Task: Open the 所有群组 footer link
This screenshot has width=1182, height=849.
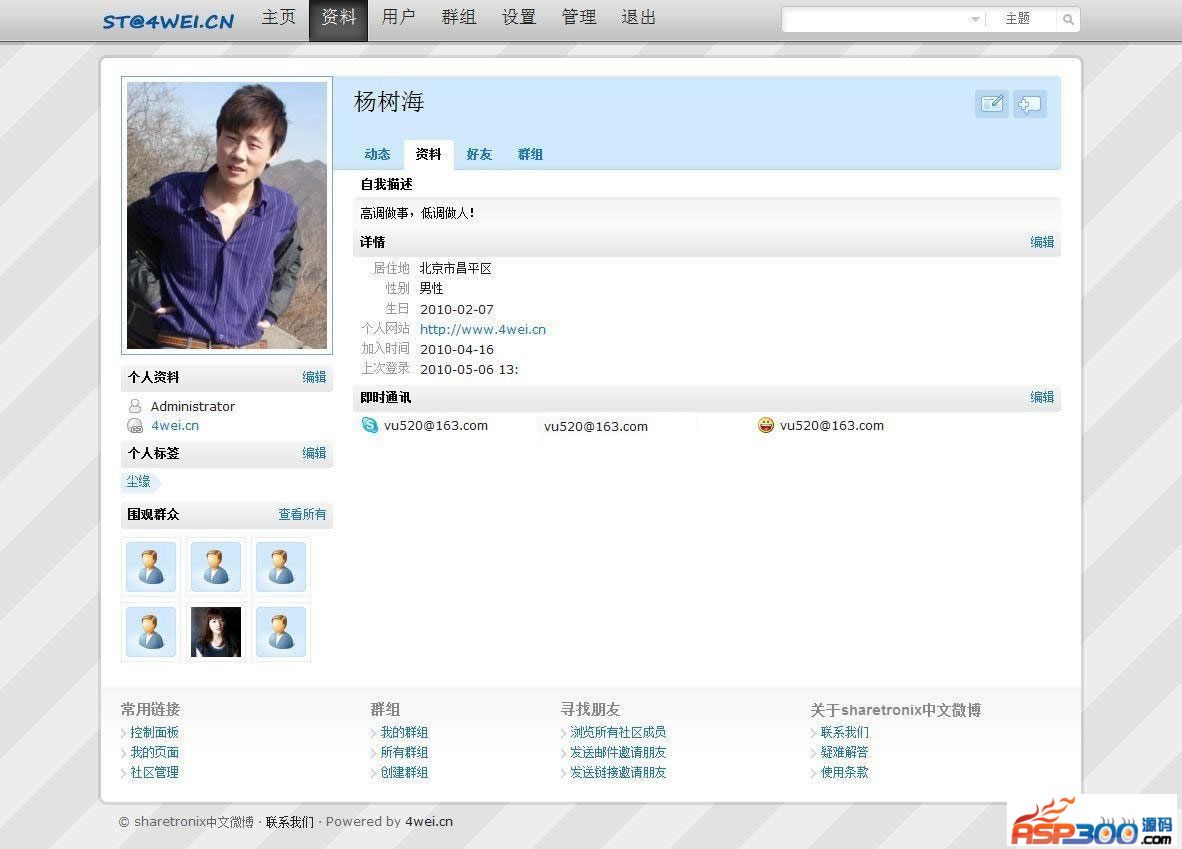Action: pyautogui.click(x=404, y=752)
